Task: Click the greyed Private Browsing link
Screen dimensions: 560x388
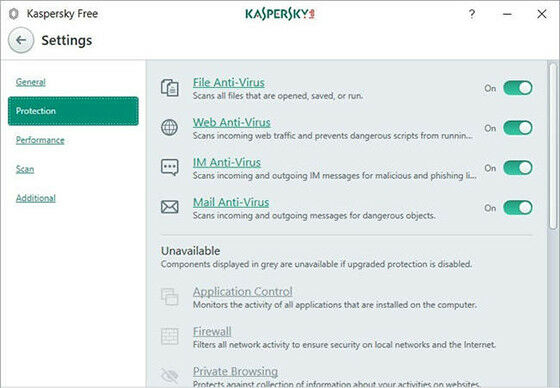Action: 235,372
